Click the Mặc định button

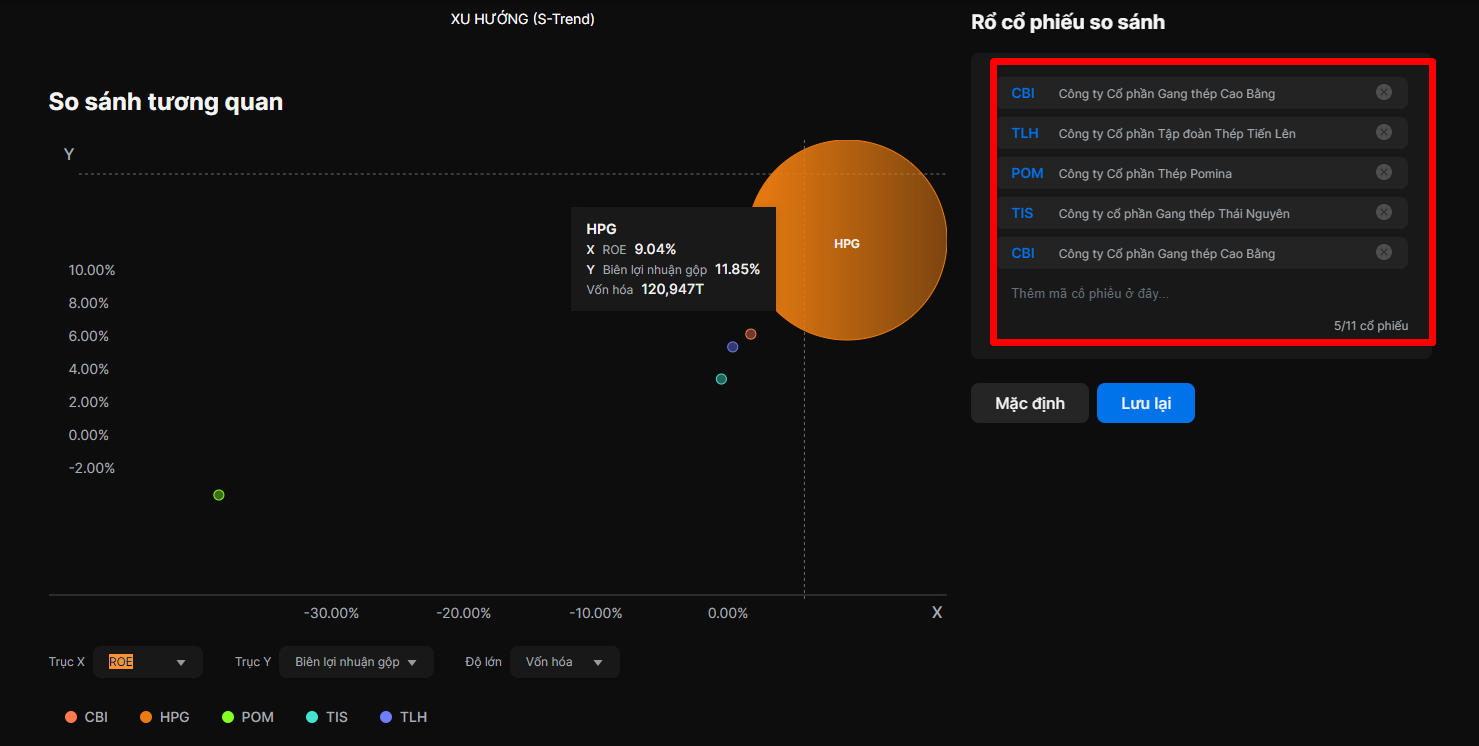point(1029,403)
